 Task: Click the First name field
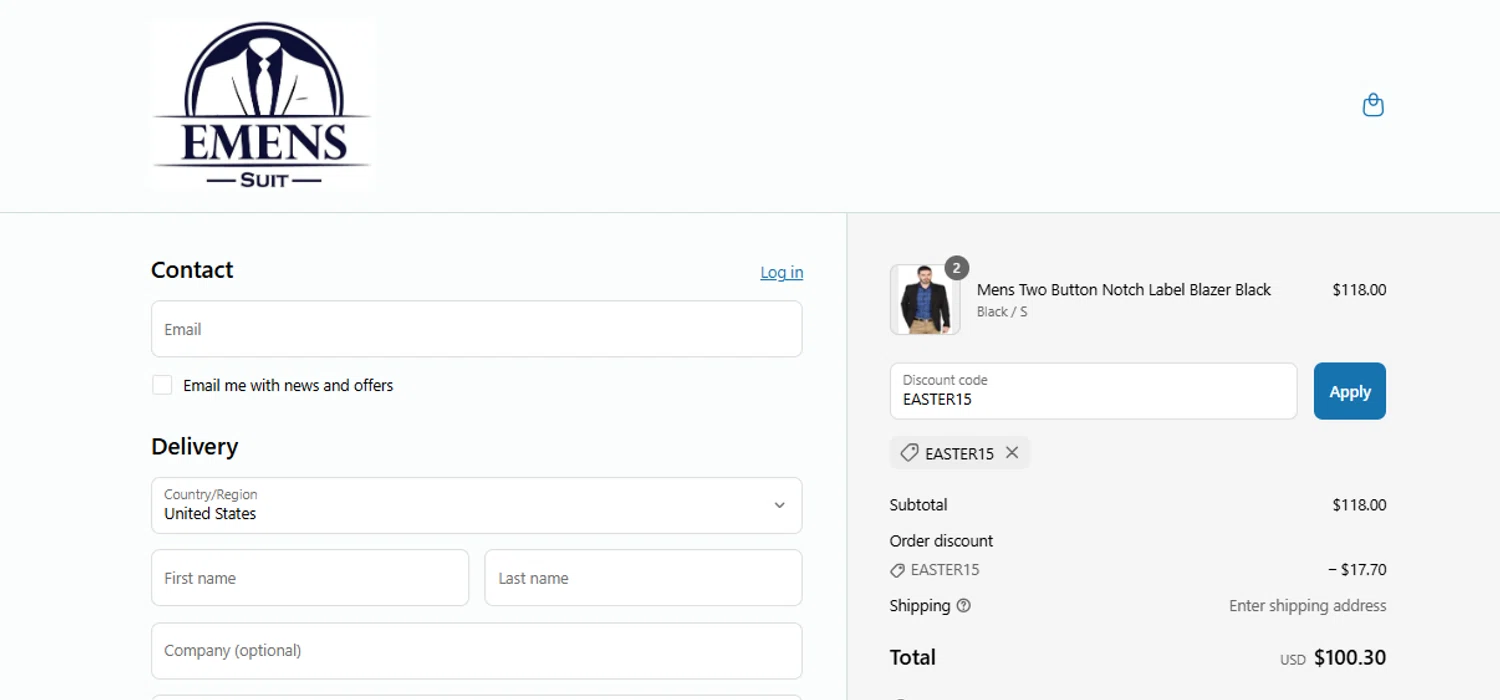click(310, 577)
